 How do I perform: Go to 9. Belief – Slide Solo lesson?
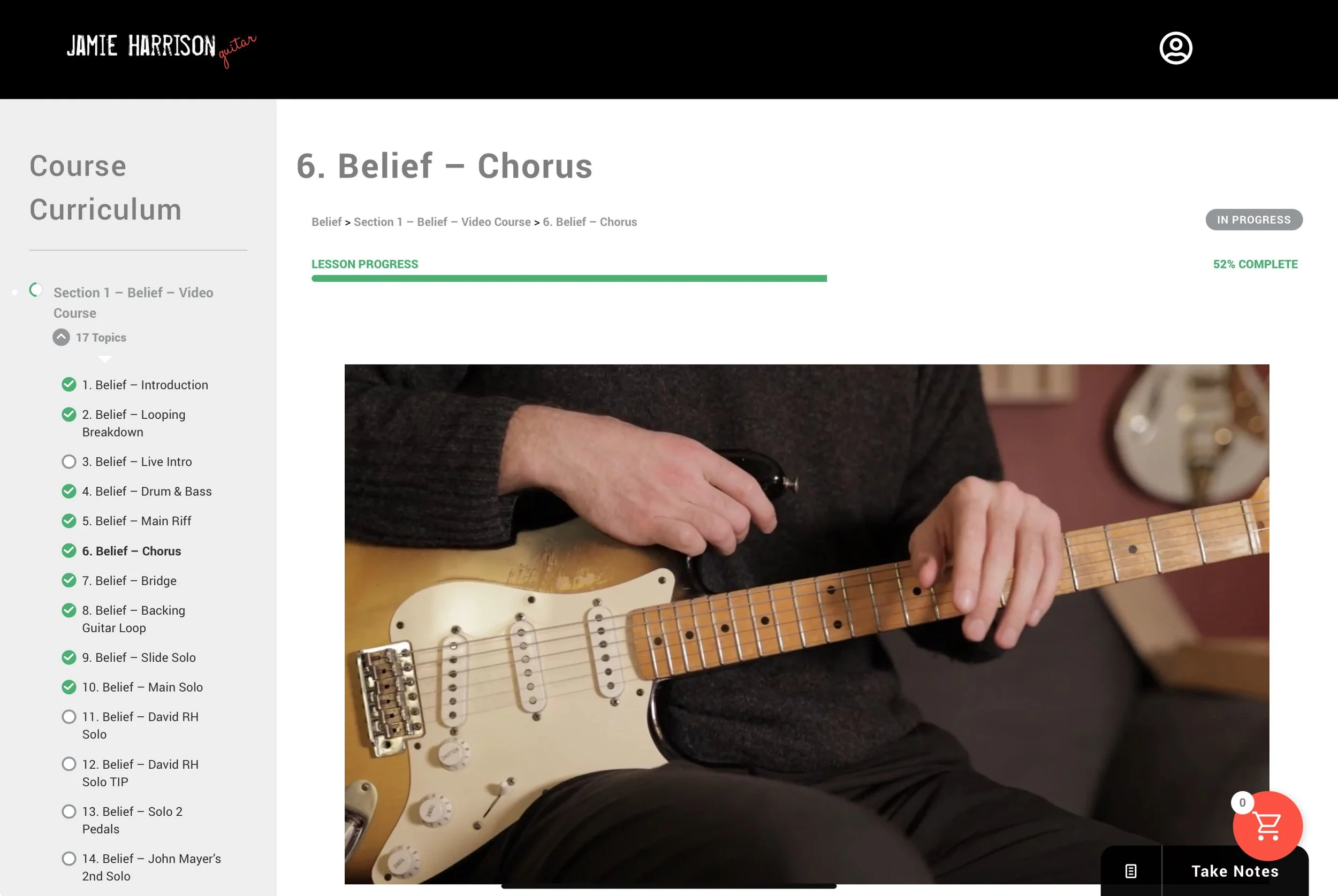[139, 658]
